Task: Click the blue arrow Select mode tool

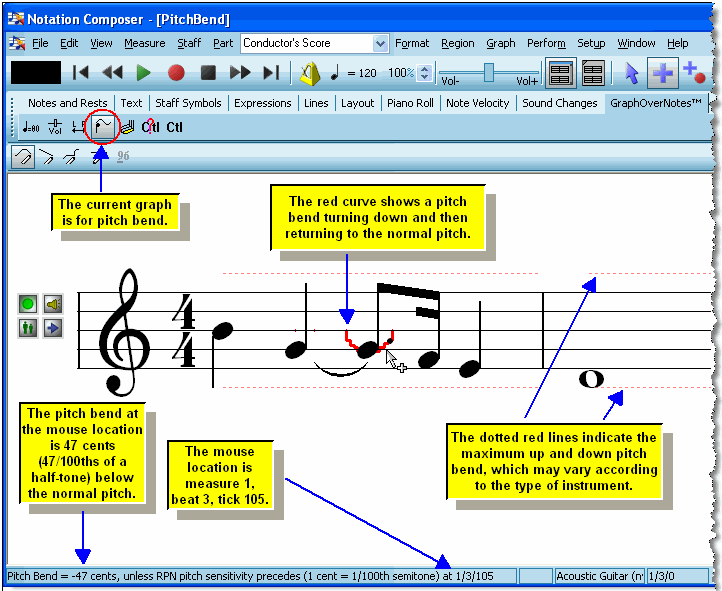Action: [631, 73]
